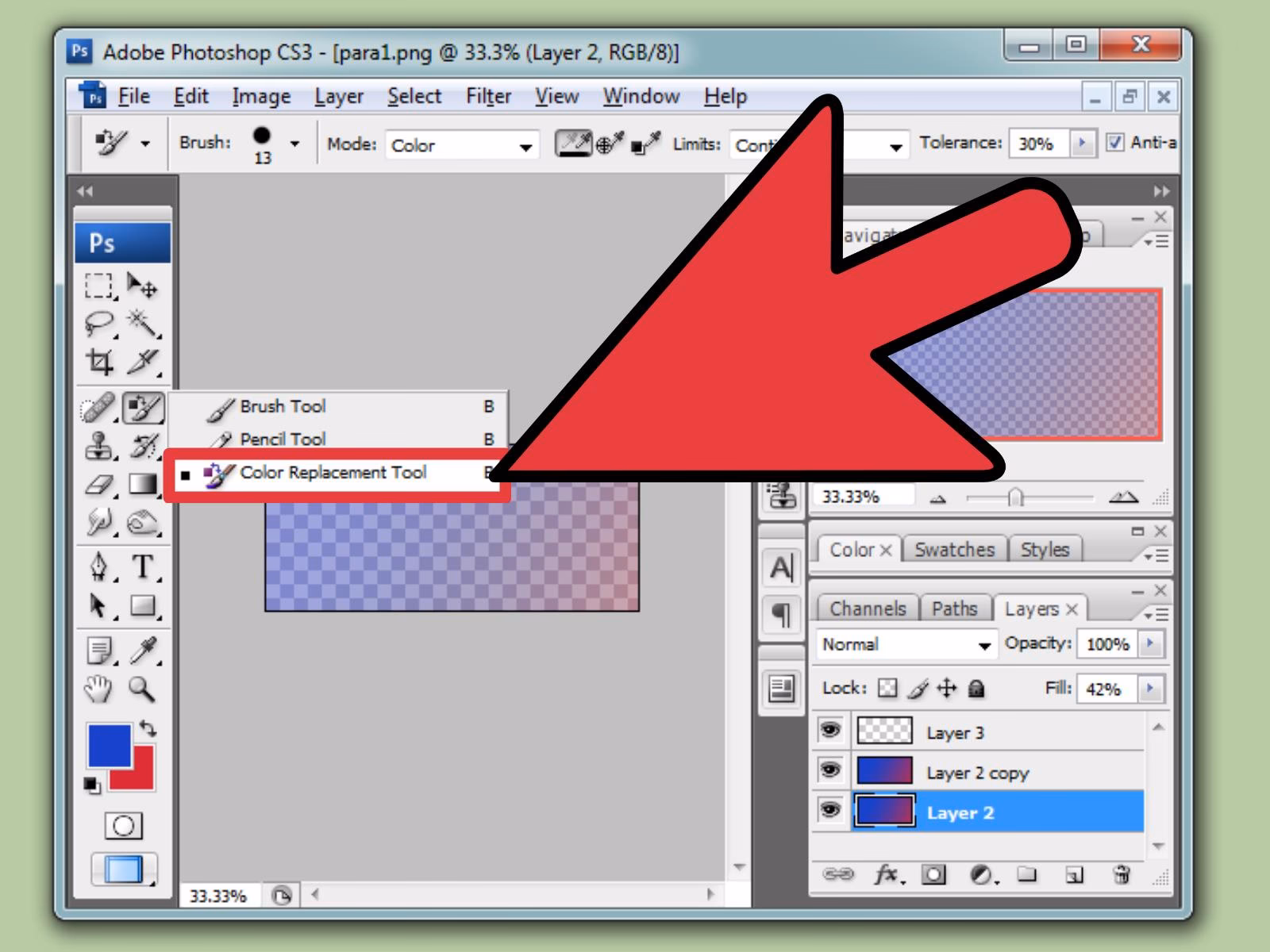Choose the Color Replacement Tool from the flyout
This screenshot has height=952, width=1270.
(x=333, y=473)
